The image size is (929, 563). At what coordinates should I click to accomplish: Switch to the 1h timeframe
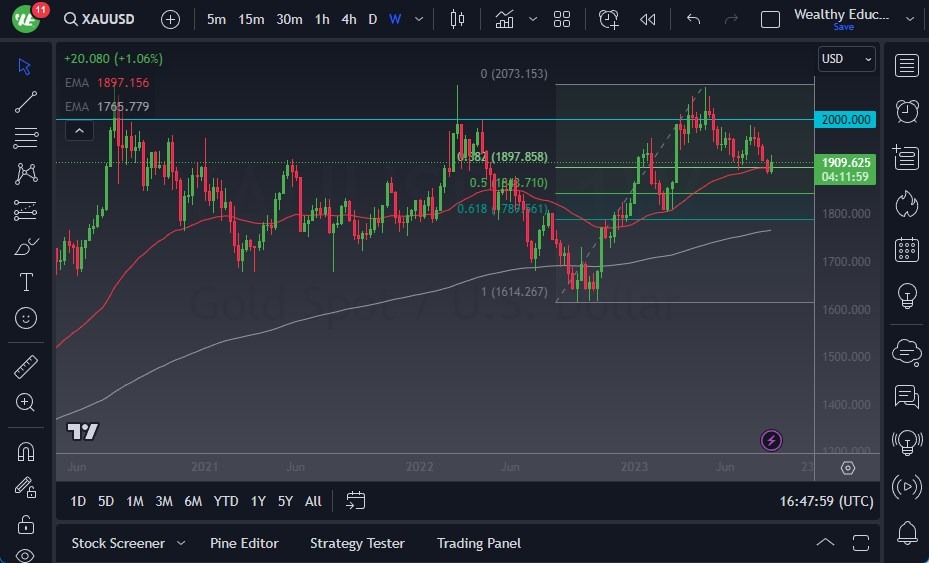pyautogui.click(x=322, y=20)
